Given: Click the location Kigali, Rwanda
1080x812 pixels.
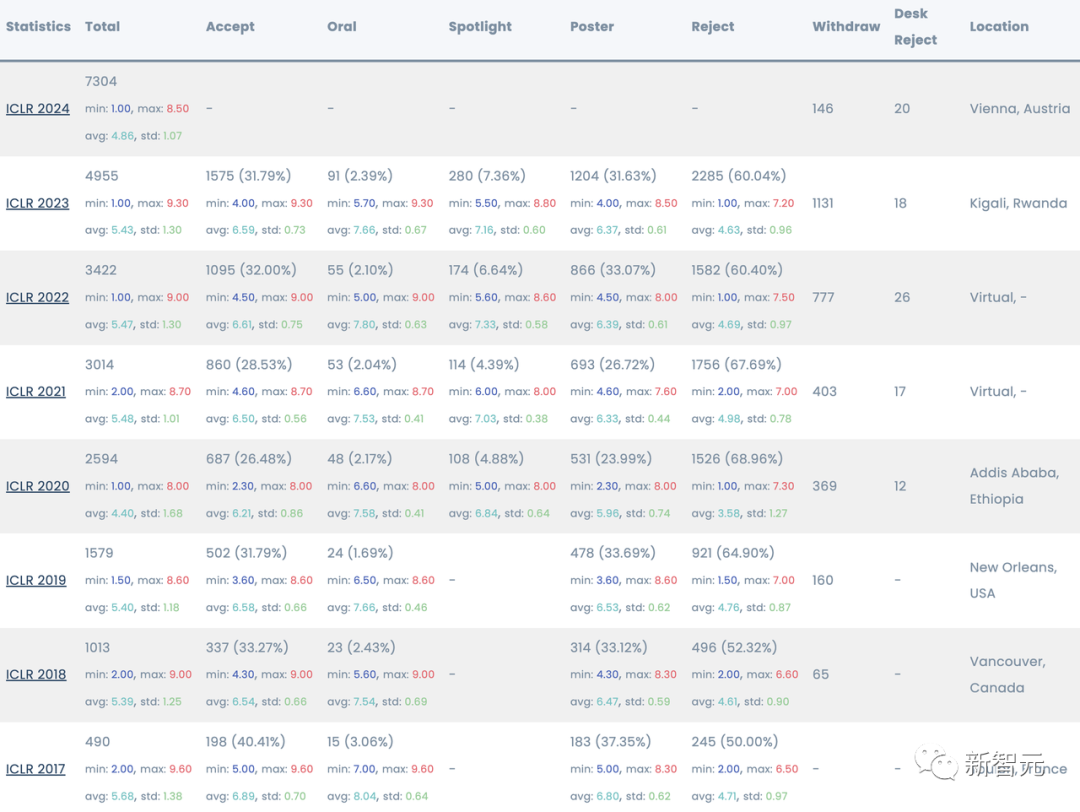Looking at the screenshot, I should coord(1018,203).
